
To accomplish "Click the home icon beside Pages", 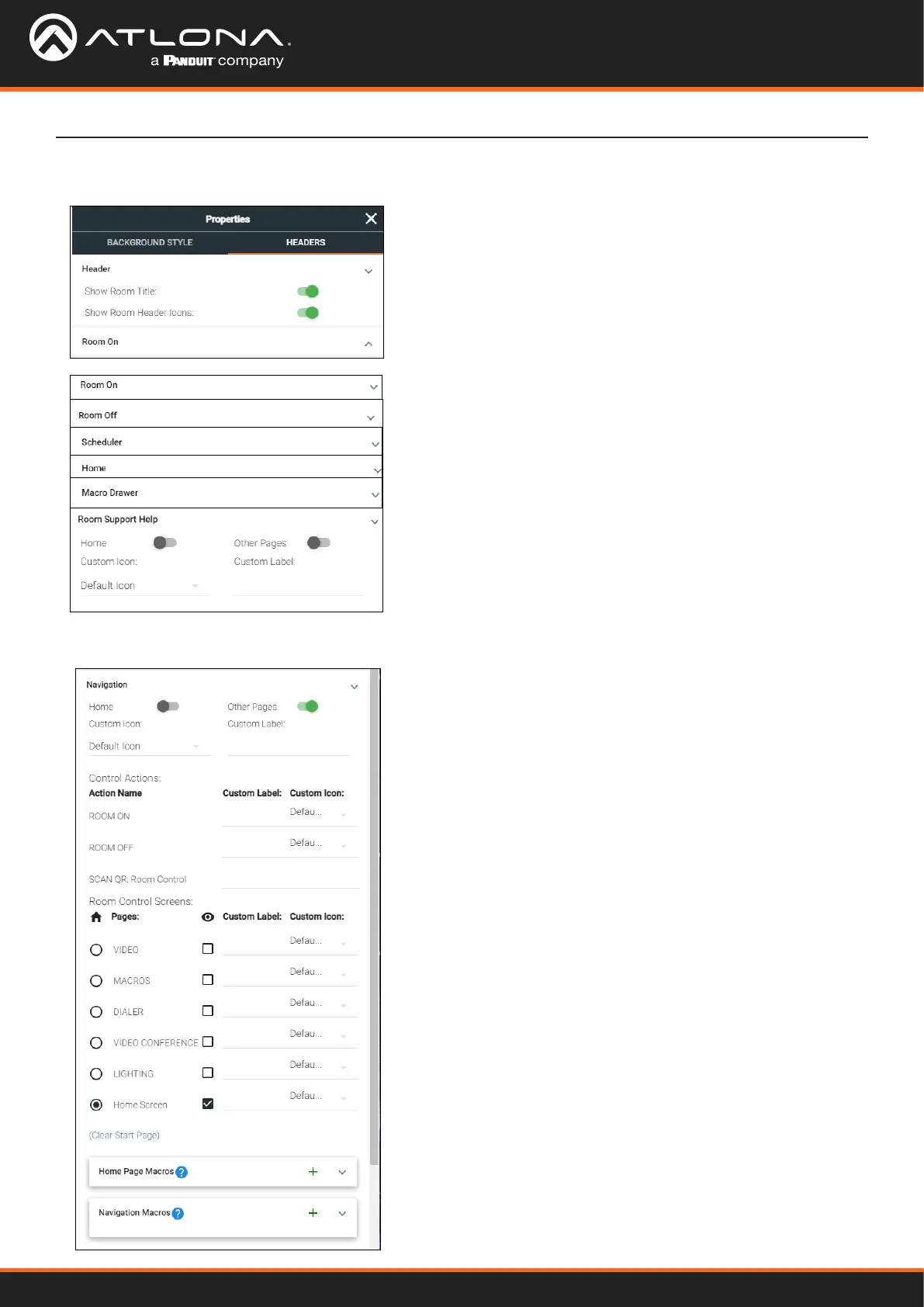I will click(x=96, y=917).
